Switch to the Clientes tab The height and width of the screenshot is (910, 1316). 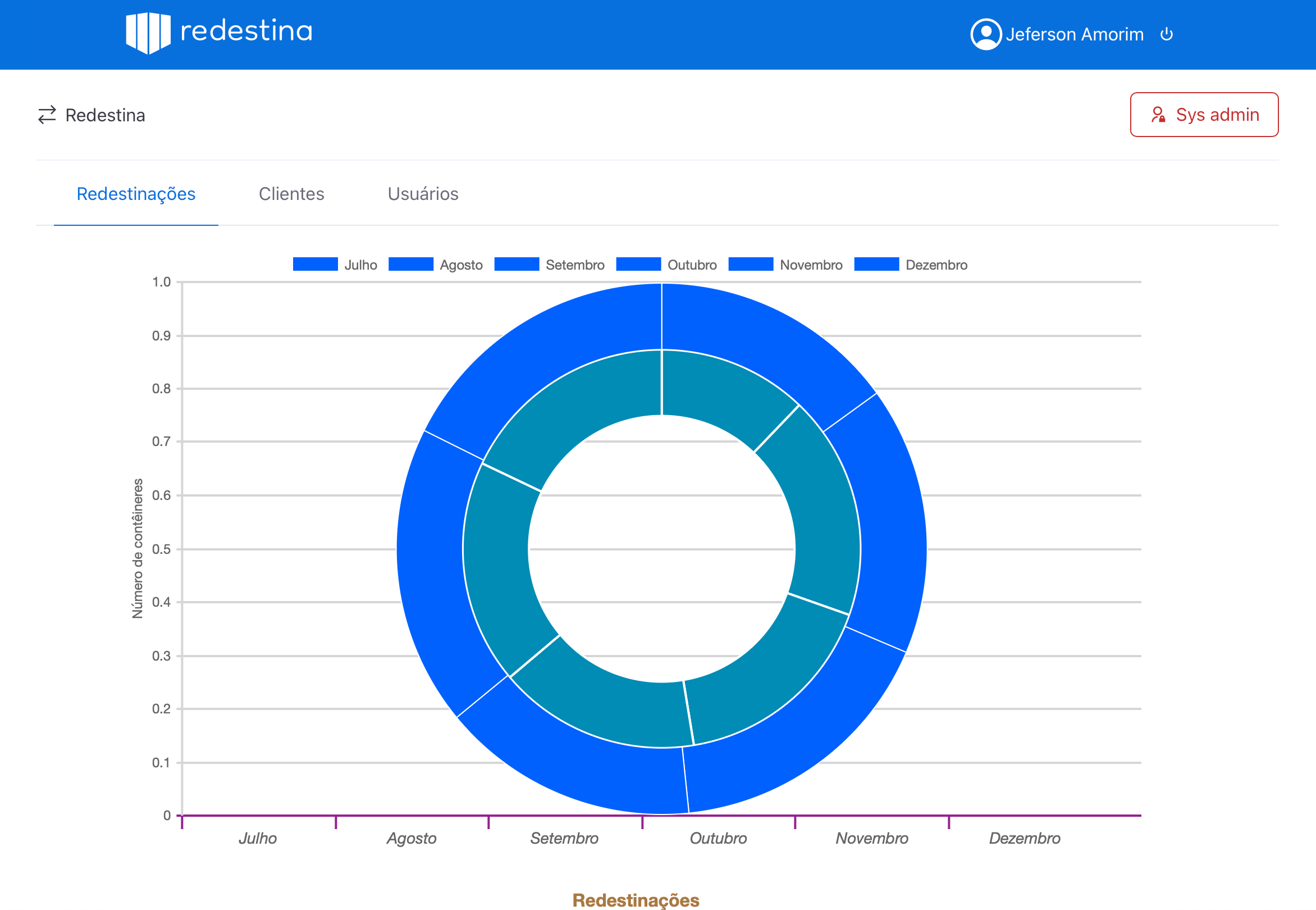(291, 194)
